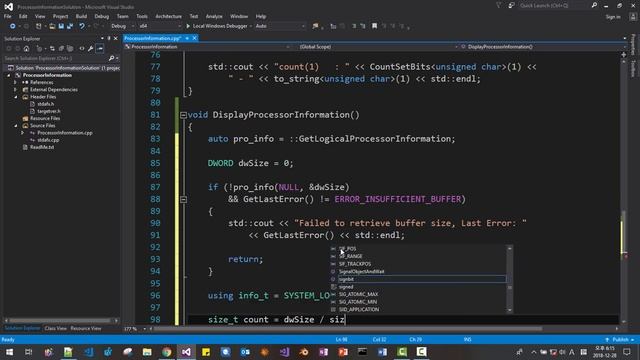Click the autocomplete list scrollbar
Image resolution: width=640 pixels, height=360 pixels.
509,279
